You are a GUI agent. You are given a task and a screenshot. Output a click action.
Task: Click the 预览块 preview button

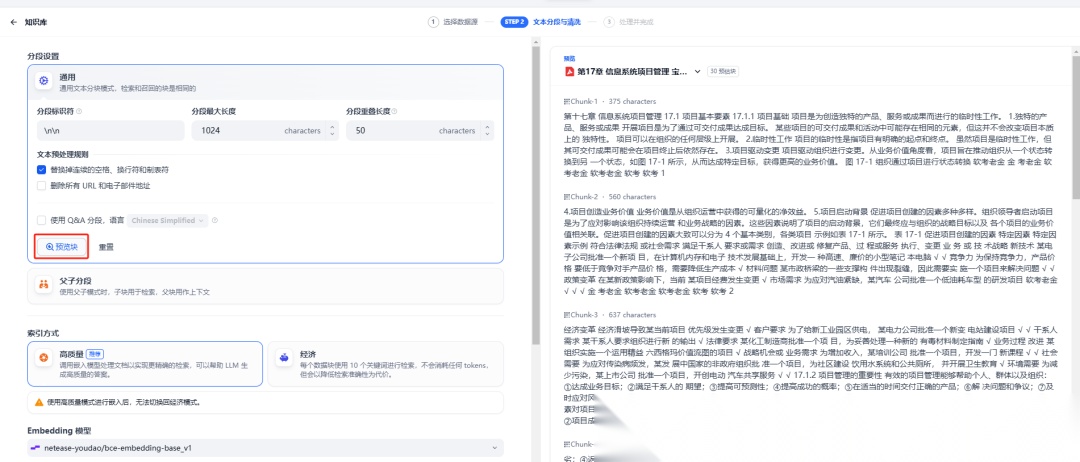[62, 246]
